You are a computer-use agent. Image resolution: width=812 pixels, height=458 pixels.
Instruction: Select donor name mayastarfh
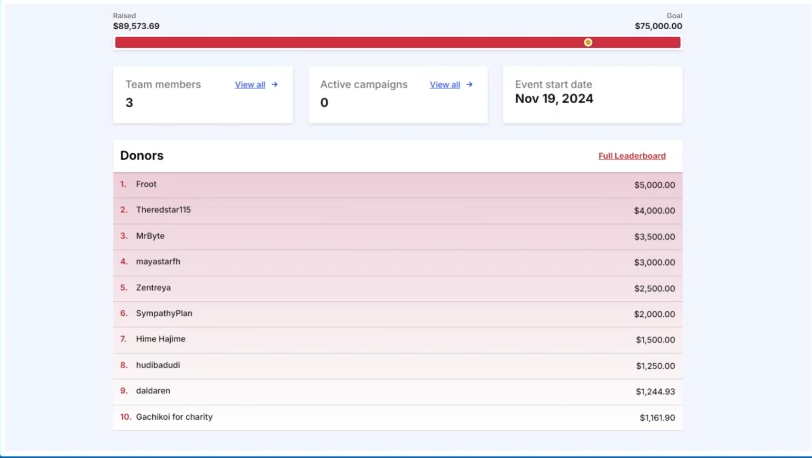click(158, 262)
